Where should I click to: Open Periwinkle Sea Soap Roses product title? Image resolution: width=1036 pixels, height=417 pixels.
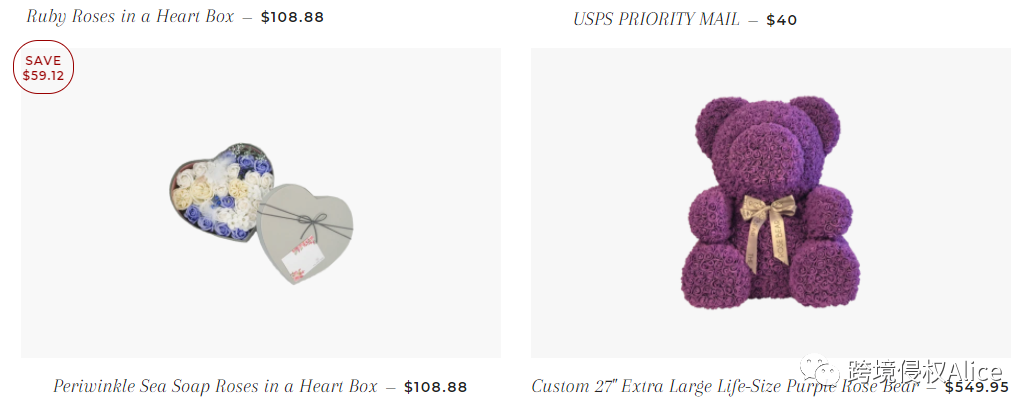pos(215,386)
